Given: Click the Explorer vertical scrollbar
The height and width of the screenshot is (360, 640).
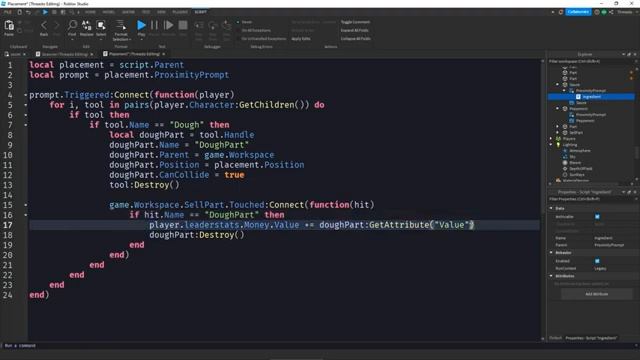Looking at the screenshot, I should pos(637,152).
